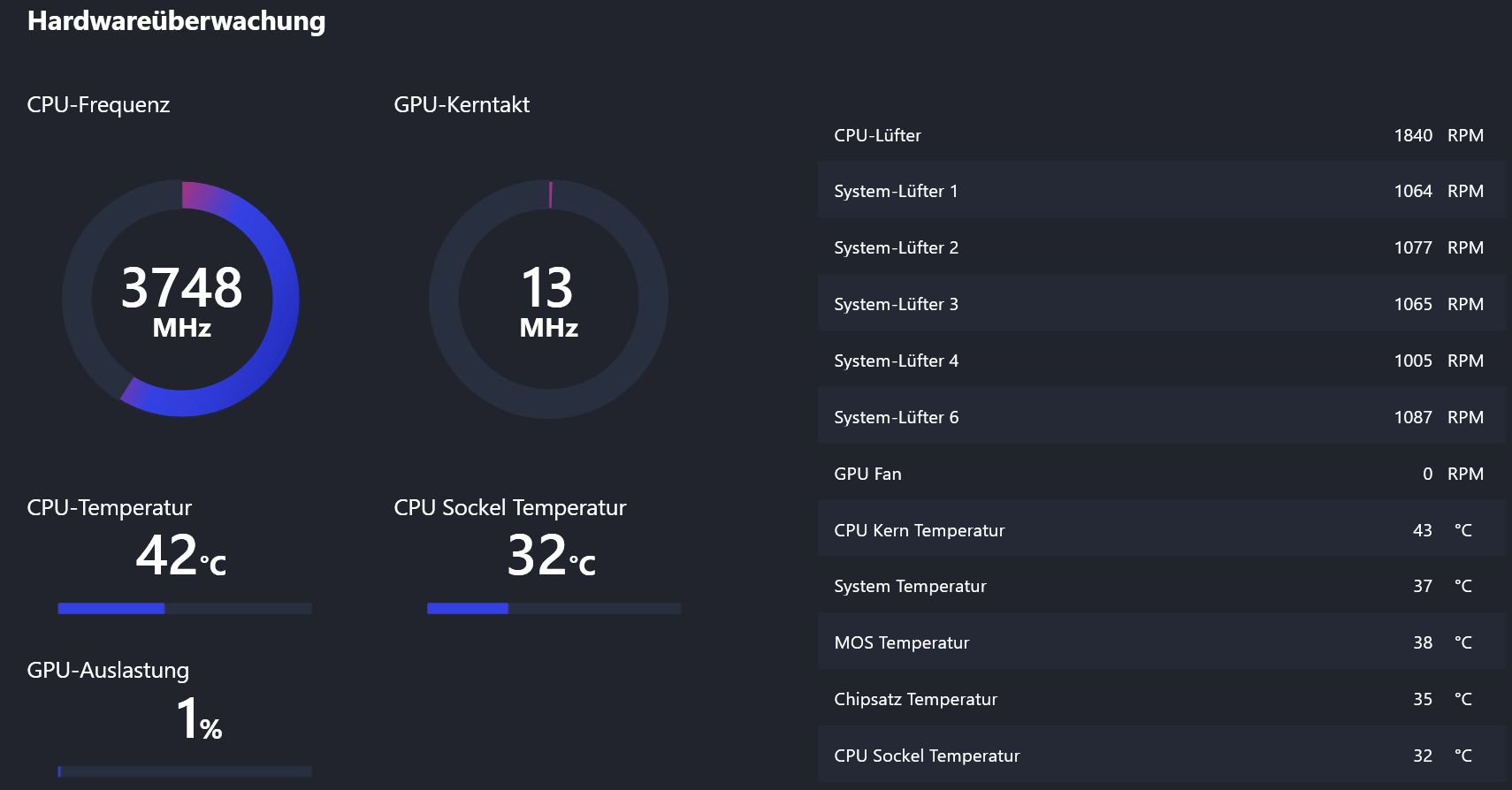This screenshot has width=1512, height=790.
Task: Click the Hardwareüberwachung heading
Action: click(x=176, y=20)
